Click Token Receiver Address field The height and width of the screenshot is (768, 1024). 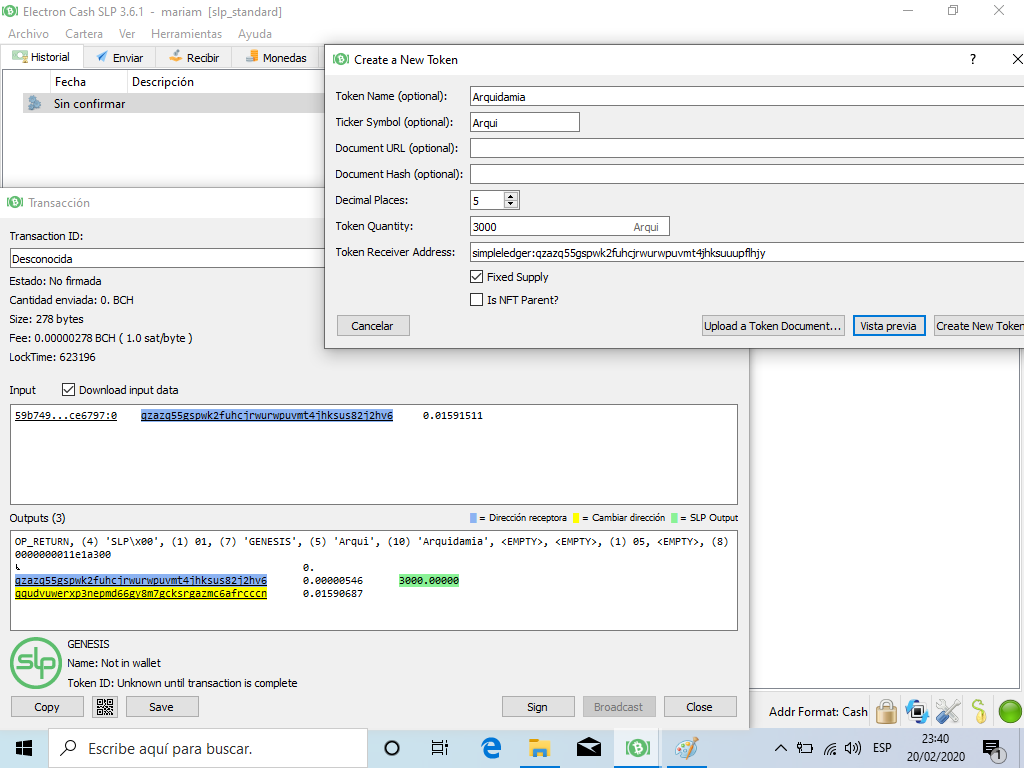[x=746, y=252]
